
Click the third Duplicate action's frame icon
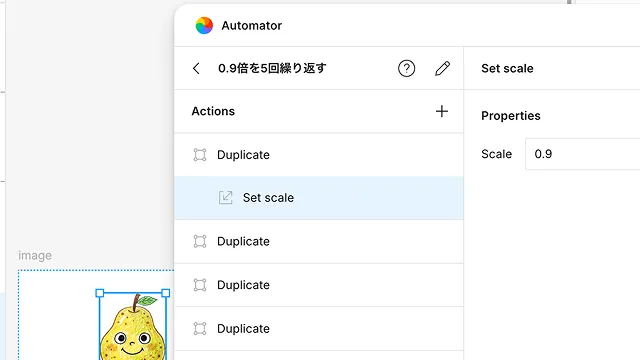pyautogui.click(x=200, y=285)
